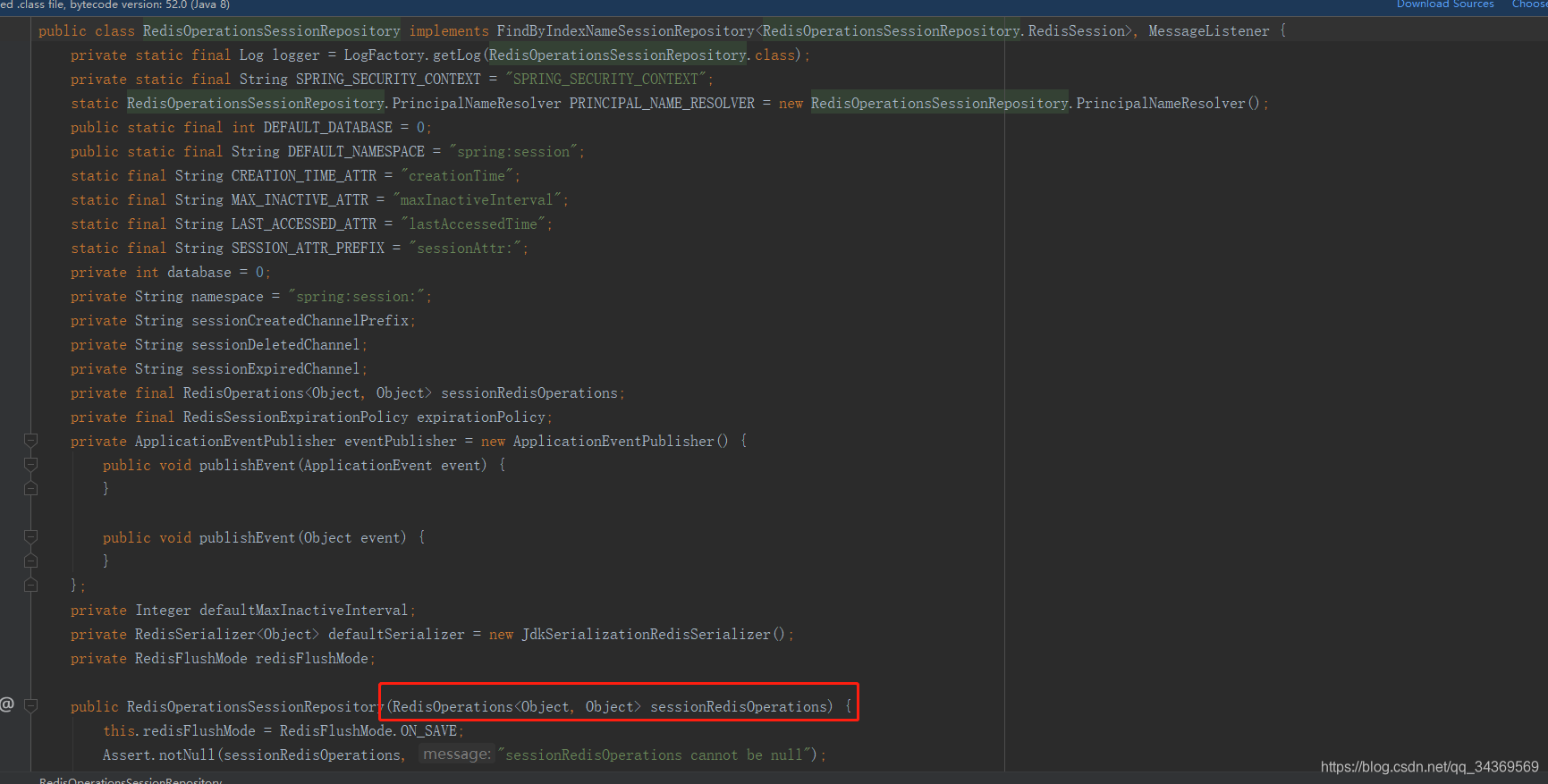This screenshot has height=784, width=1548.
Task: Click the sessionDeletedChannel field
Action: click(275, 345)
